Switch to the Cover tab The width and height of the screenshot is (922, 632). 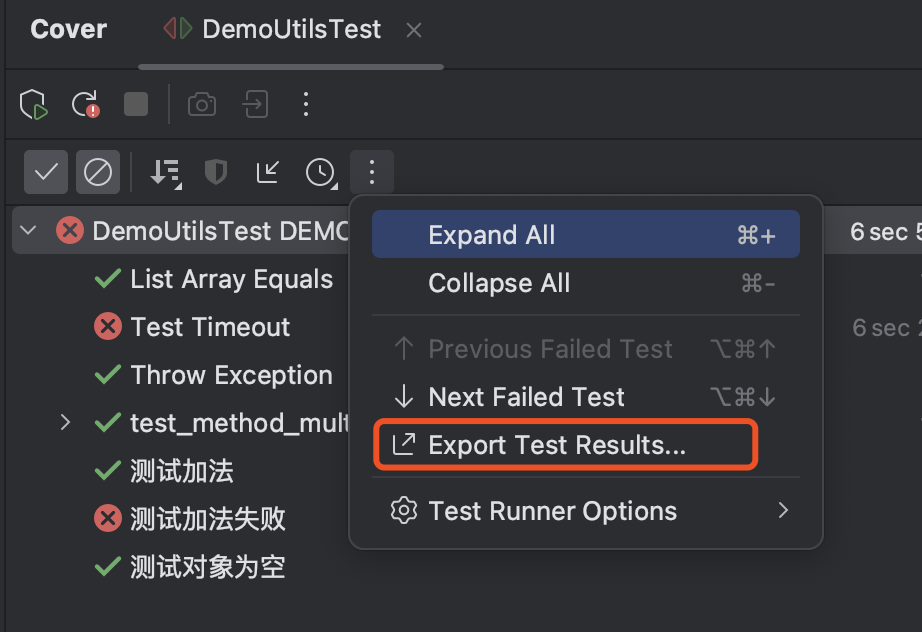click(x=69, y=29)
